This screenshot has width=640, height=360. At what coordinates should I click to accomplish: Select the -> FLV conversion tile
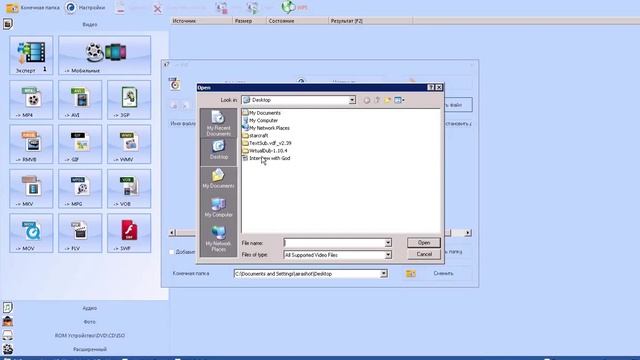(80, 233)
